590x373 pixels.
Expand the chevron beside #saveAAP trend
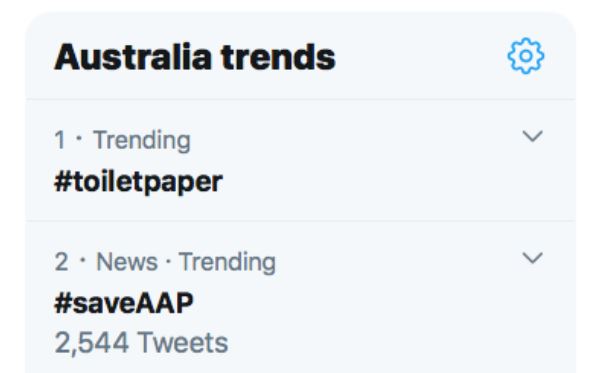[533, 258]
